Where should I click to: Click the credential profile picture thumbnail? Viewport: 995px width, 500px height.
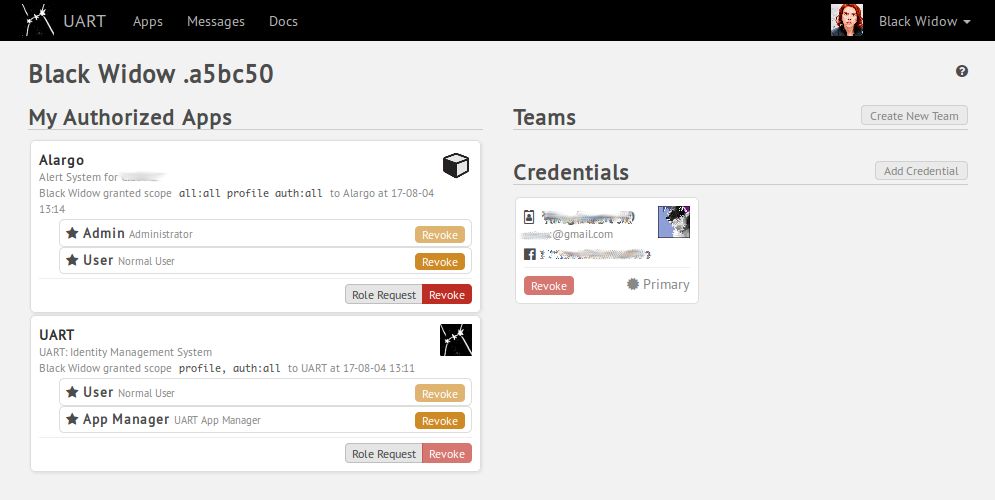[674, 222]
